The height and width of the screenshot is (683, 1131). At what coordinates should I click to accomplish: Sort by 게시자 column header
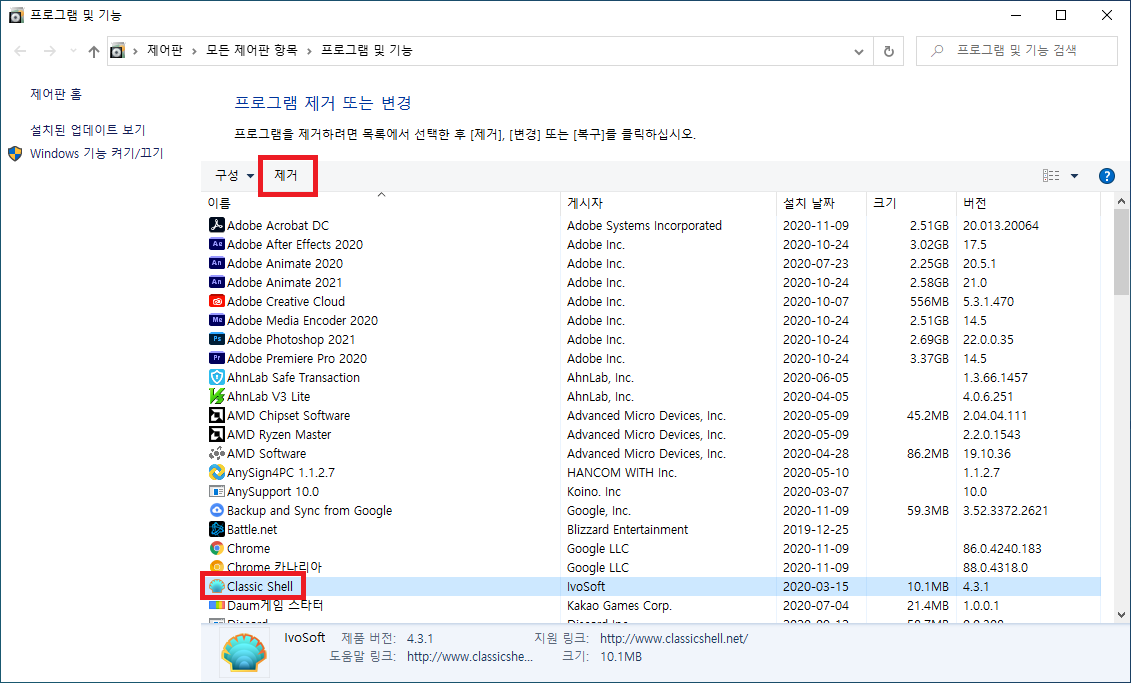[668, 203]
